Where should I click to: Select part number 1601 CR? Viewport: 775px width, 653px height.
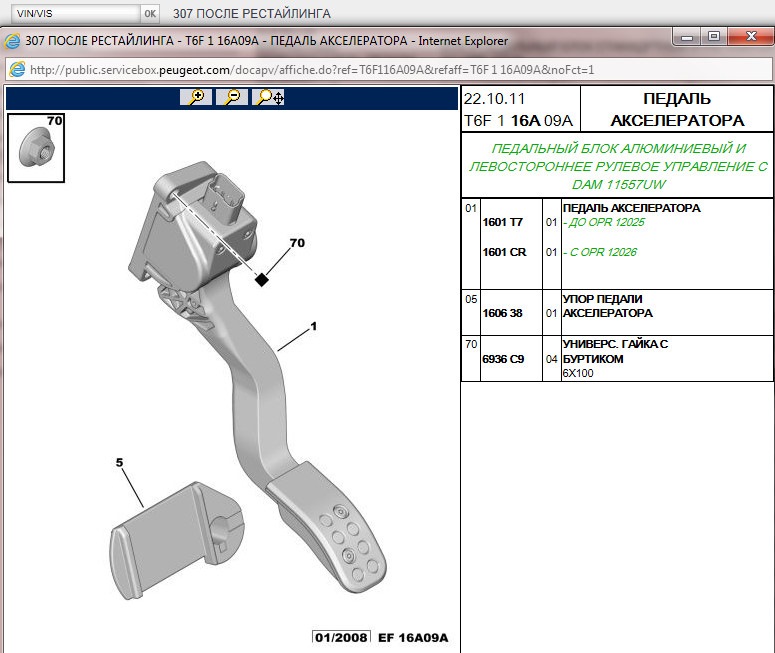pyautogui.click(x=504, y=252)
